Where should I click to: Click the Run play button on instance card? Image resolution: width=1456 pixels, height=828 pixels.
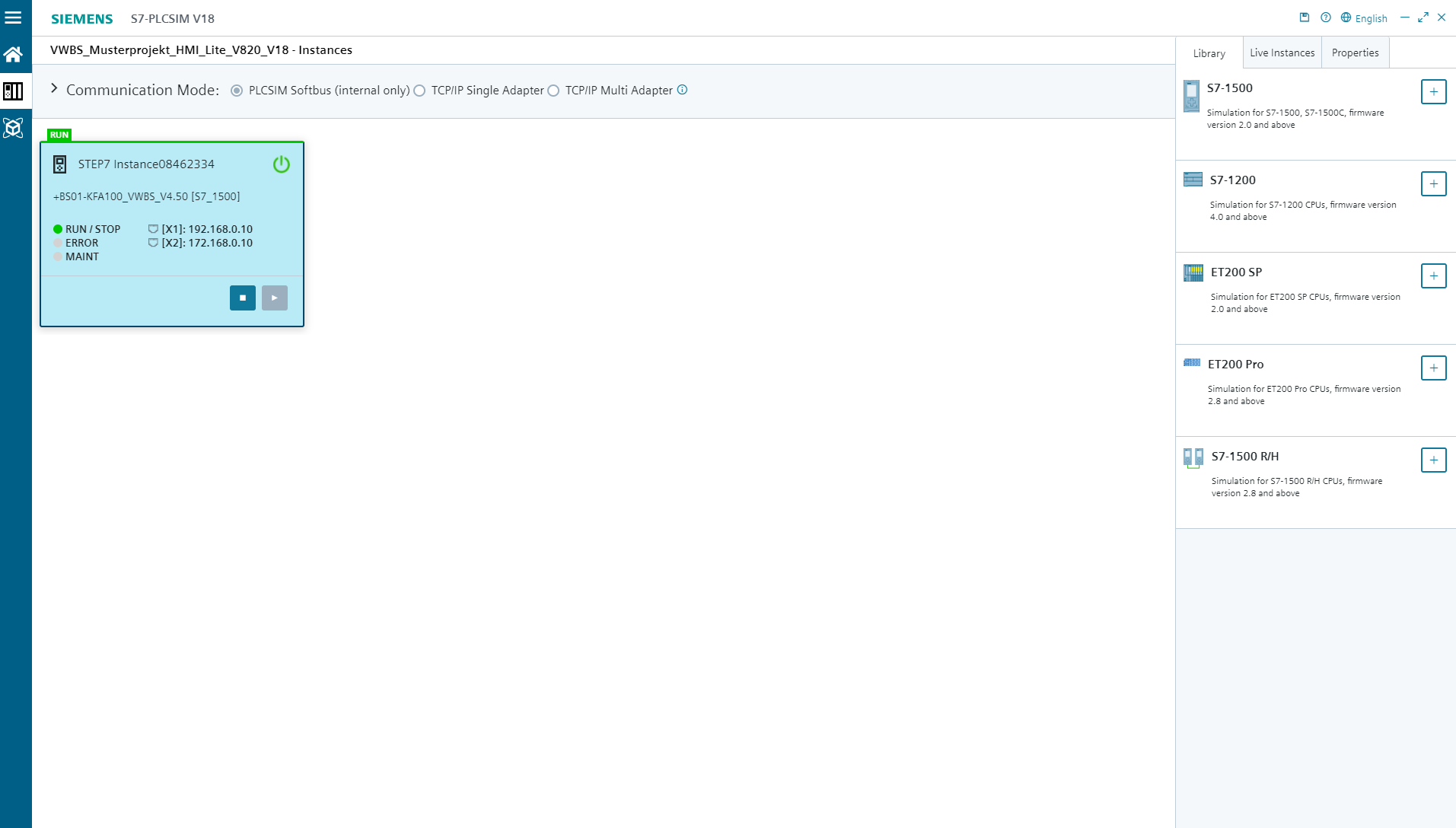click(275, 298)
